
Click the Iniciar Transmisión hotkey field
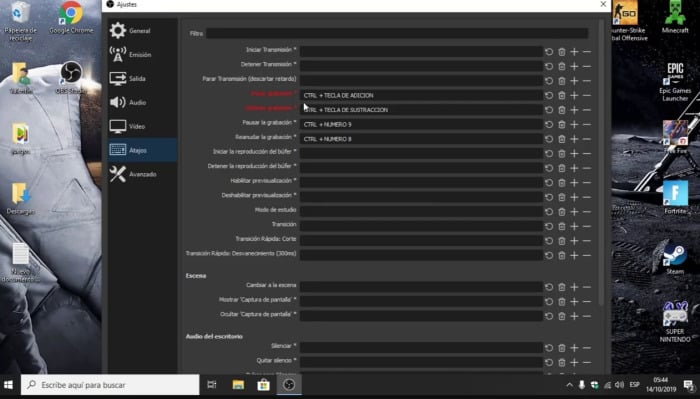[421, 52]
